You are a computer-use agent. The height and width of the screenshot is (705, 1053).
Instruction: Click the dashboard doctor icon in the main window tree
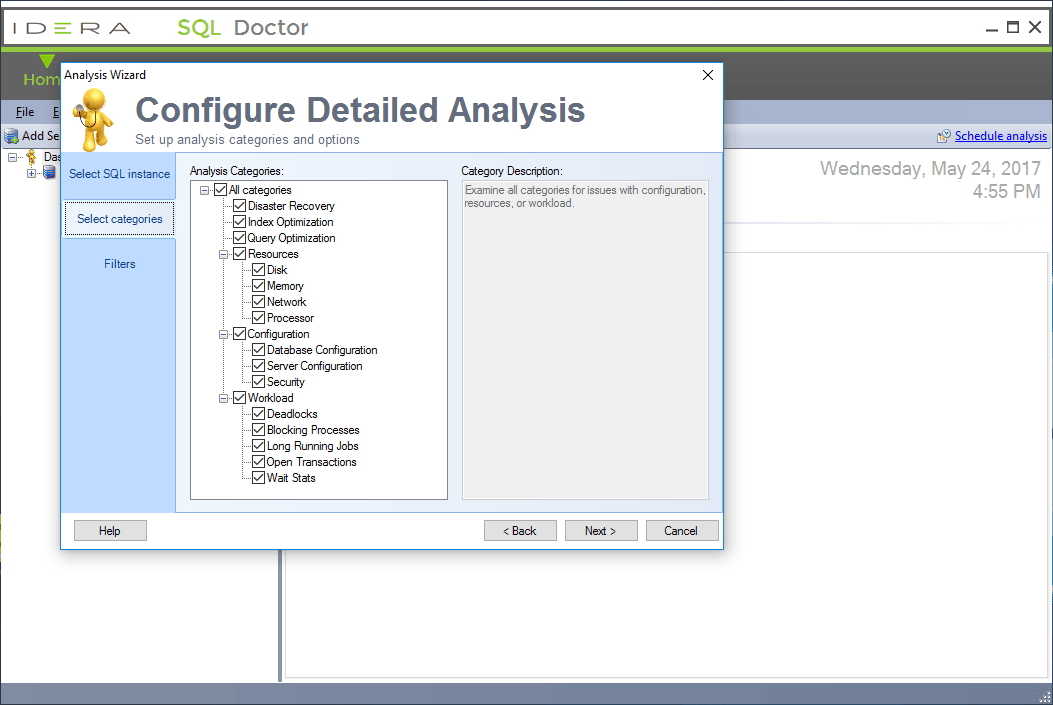(x=31, y=157)
